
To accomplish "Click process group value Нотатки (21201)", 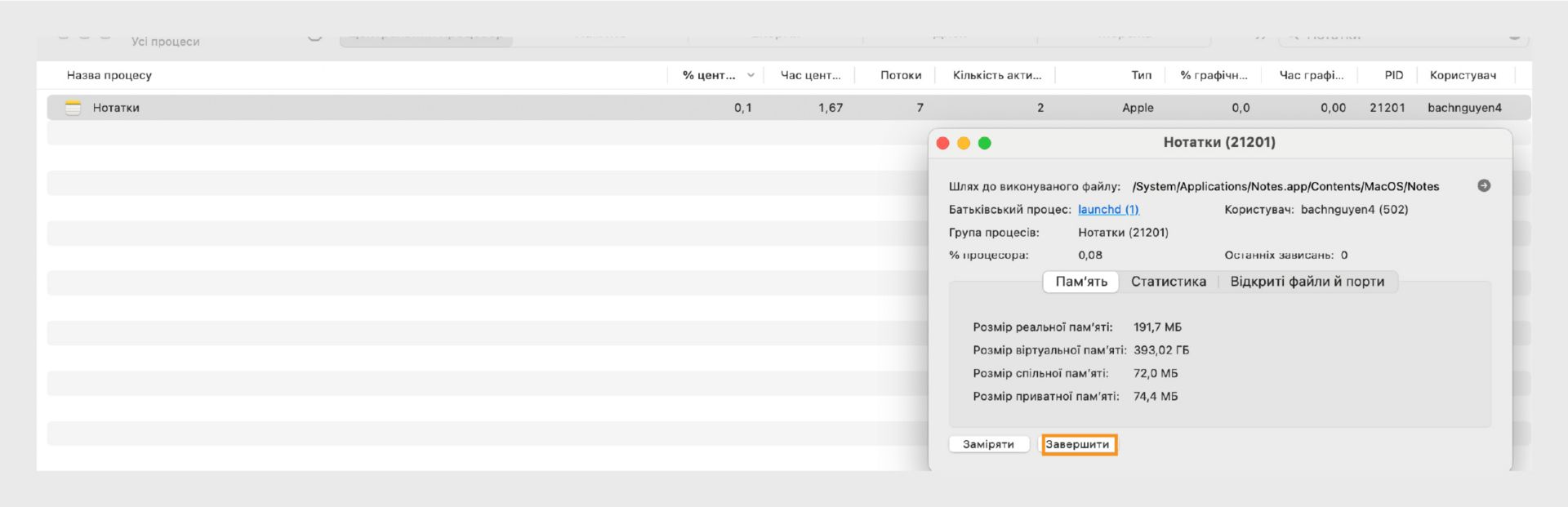I will click(1123, 233).
